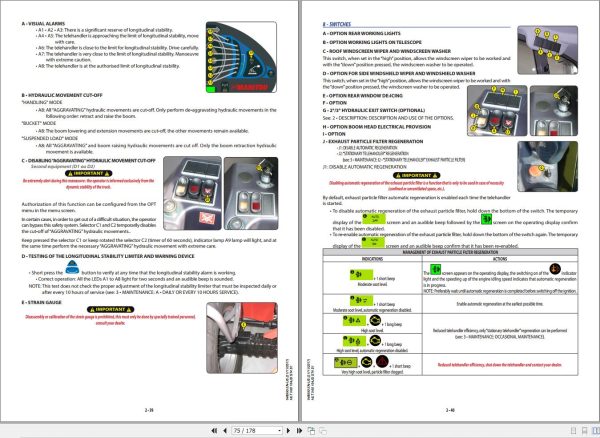The image size is (600, 438).
Task: Go to the previous page
Action: pos(225,431)
